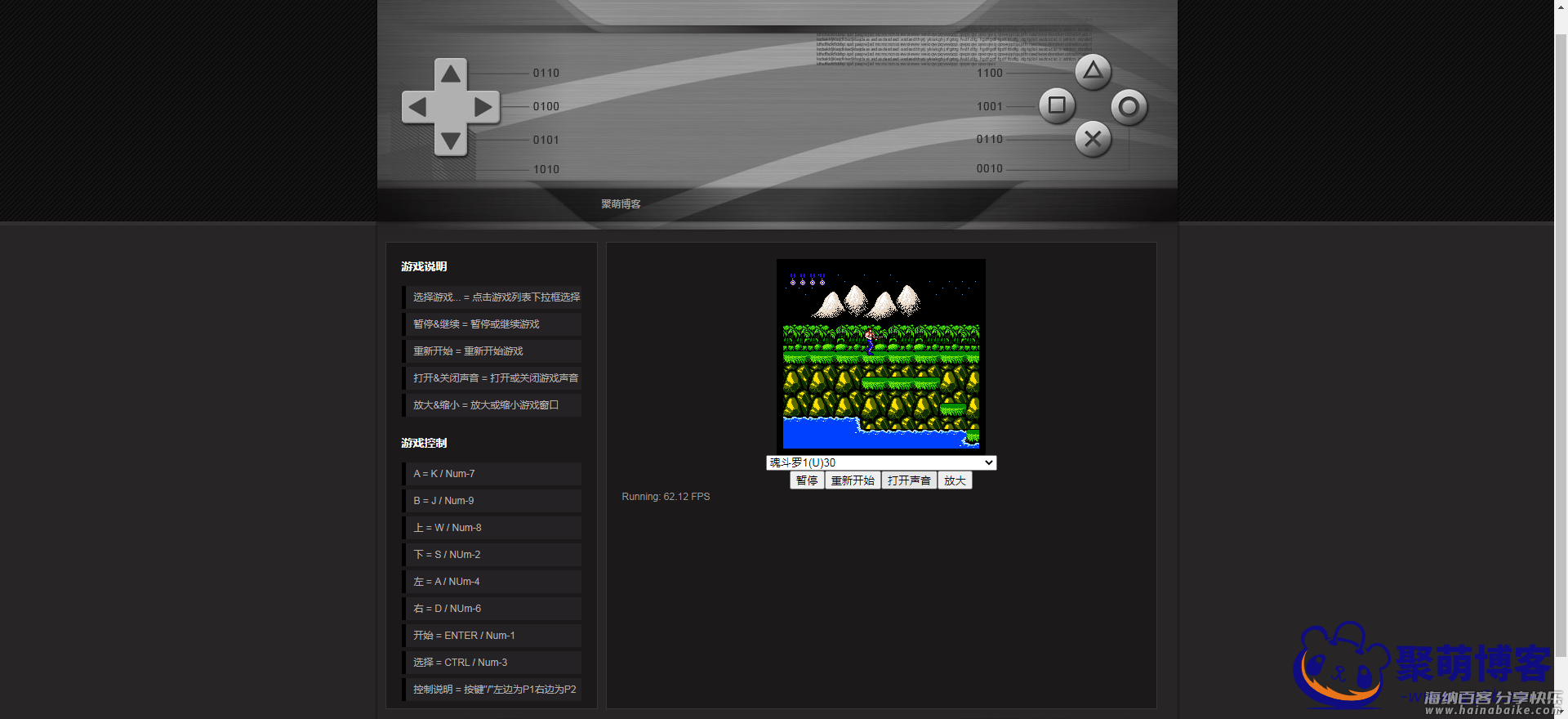Pause the game with 暂停 button
Image resolution: width=1568 pixels, height=719 pixels.
click(x=807, y=480)
